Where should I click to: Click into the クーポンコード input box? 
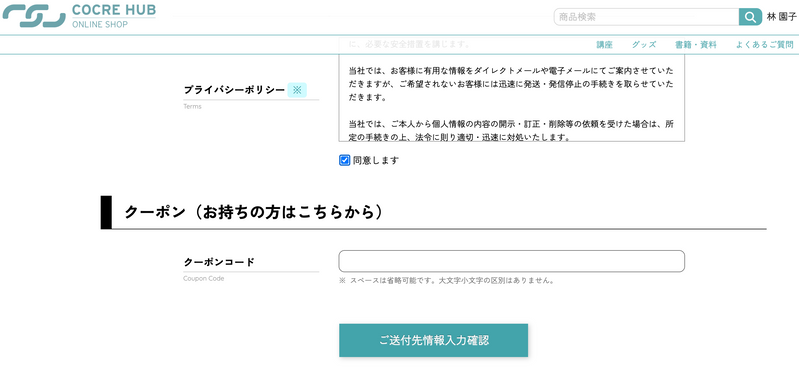pos(512,261)
